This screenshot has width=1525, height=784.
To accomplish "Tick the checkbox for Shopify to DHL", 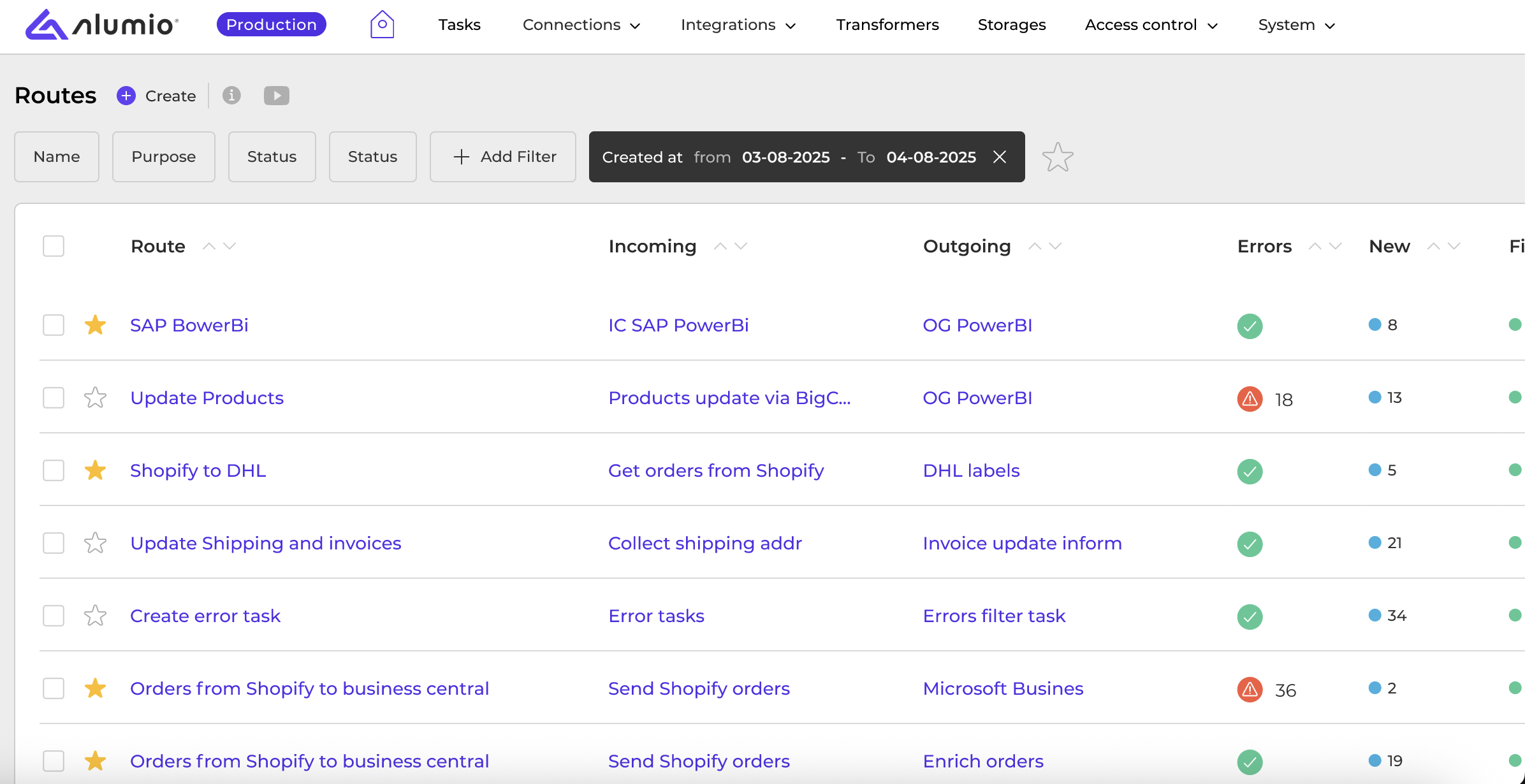I will [x=54, y=470].
